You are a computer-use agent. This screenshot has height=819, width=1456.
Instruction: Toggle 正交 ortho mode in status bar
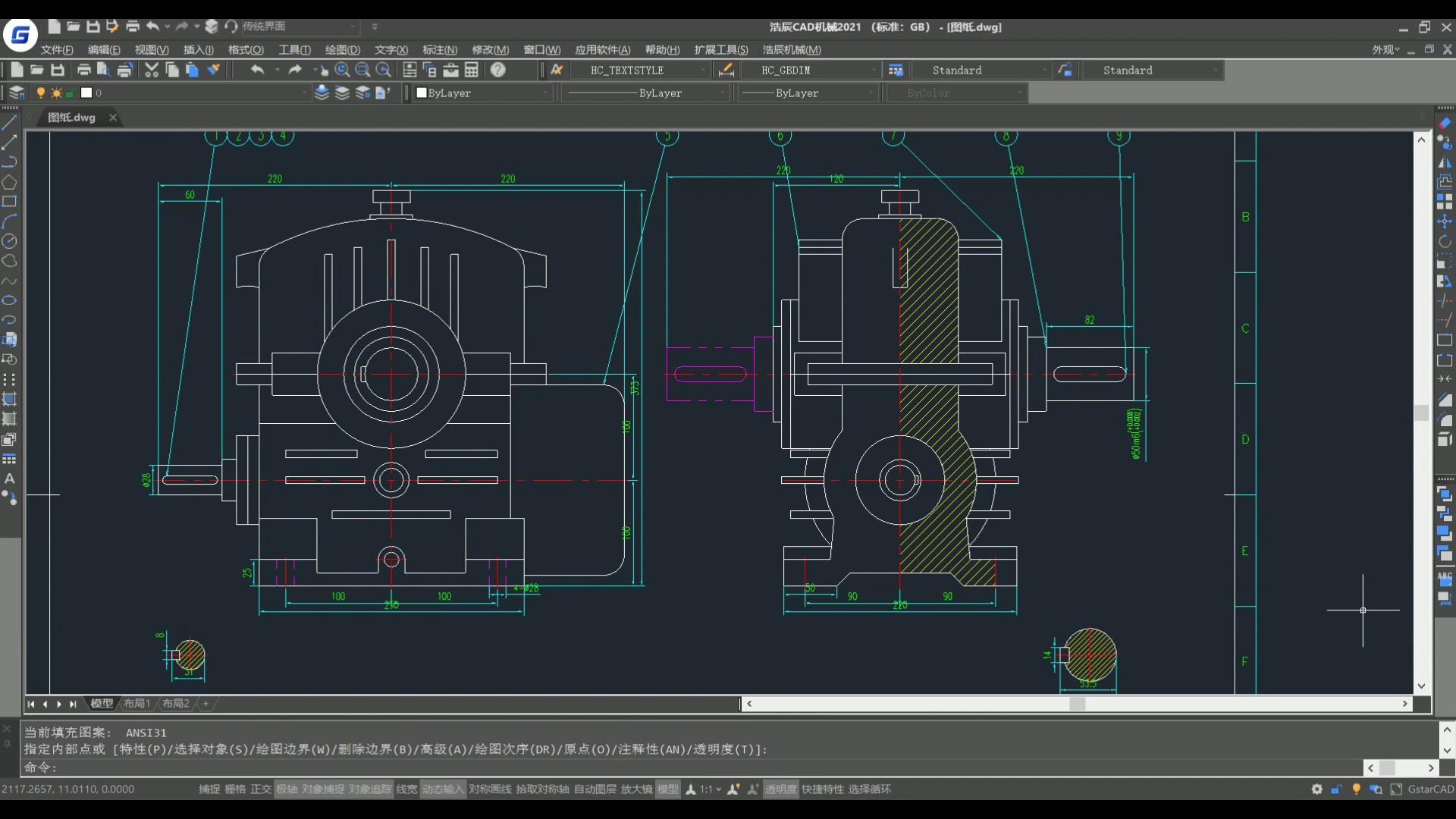tap(260, 789)
